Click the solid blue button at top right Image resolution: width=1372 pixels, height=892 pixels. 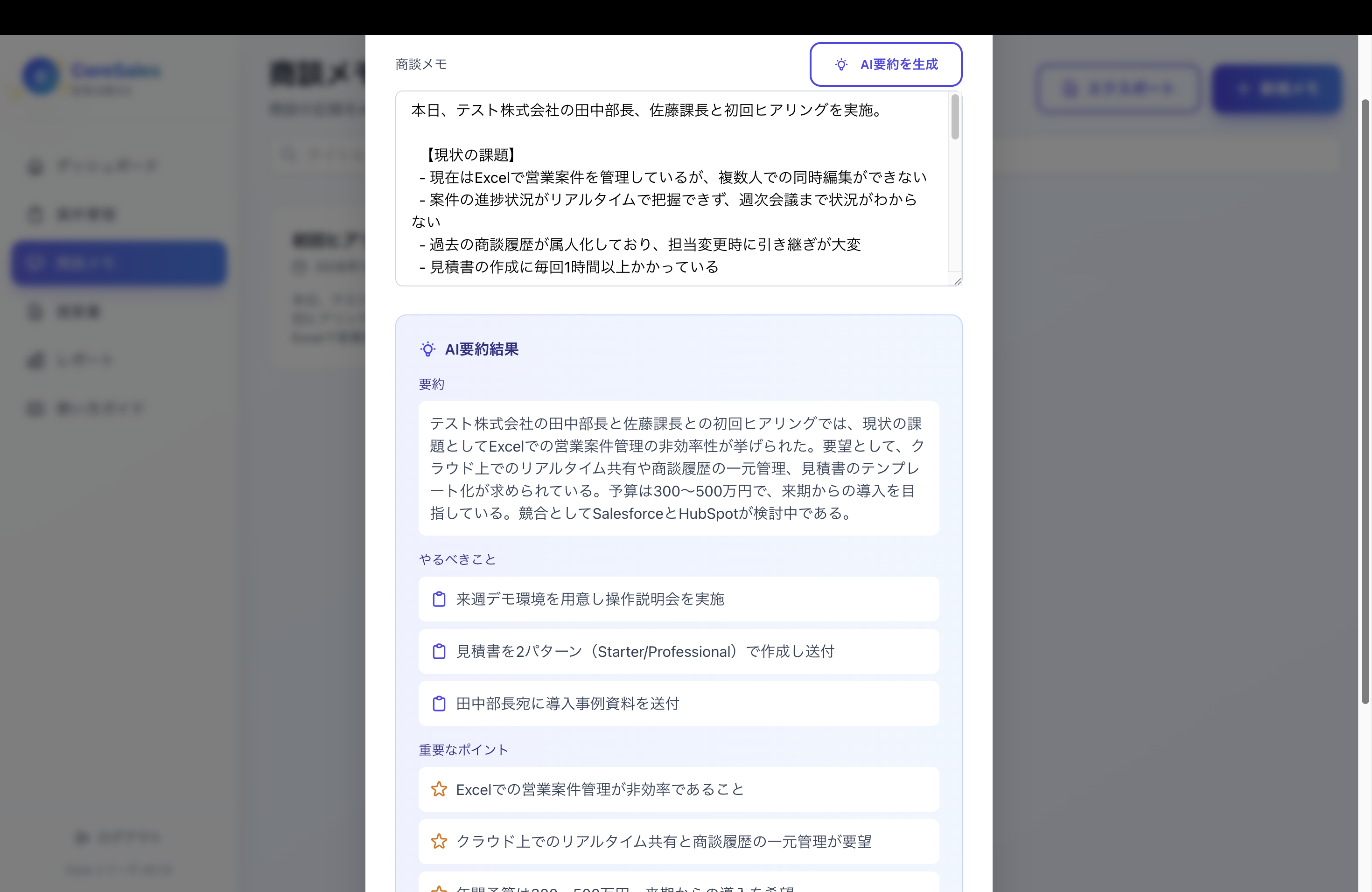click(1276, 89)
